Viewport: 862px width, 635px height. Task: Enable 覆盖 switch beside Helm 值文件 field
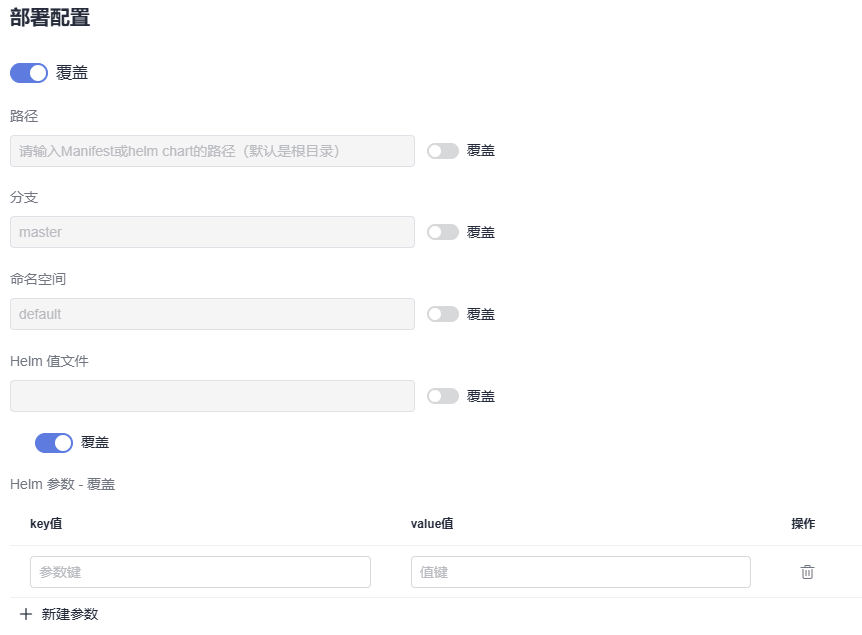click(443, 396)
